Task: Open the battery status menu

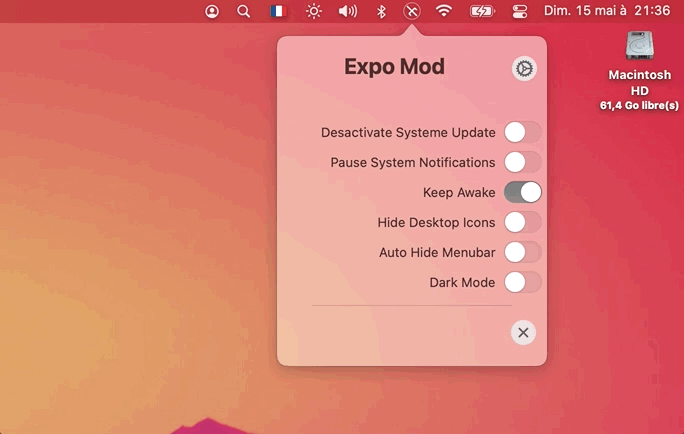Action: pyautogui.click(x=482, y=11)
